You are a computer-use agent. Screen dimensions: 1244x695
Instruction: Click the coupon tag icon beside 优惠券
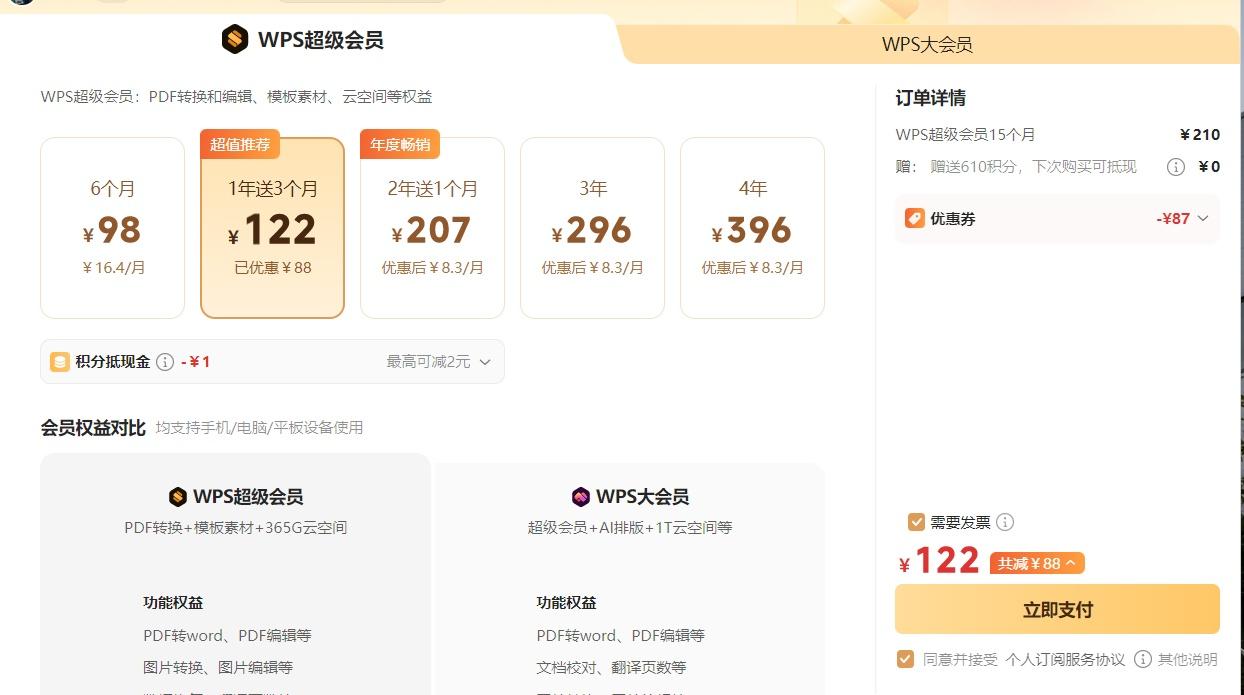pyautogui.click(x=915, y=218)
